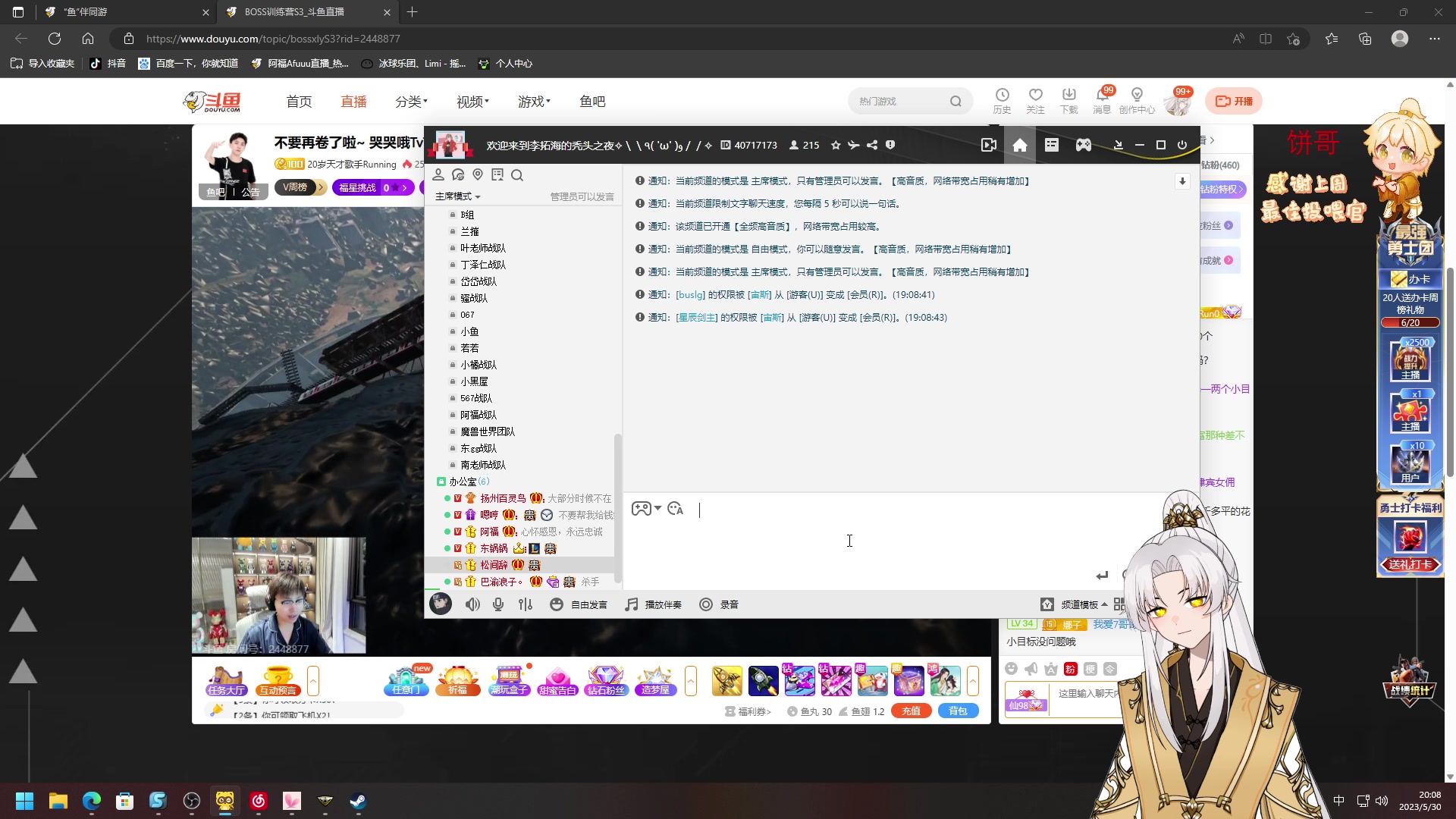Screen dimensions: 1456x819
Task: Favorite the YY channel with star icon
Action: [836, 145]
